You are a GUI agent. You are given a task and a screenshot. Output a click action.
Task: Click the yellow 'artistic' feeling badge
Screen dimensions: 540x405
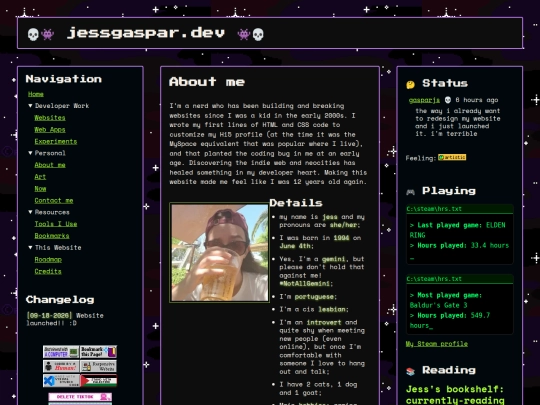click(x=452, y=157)
